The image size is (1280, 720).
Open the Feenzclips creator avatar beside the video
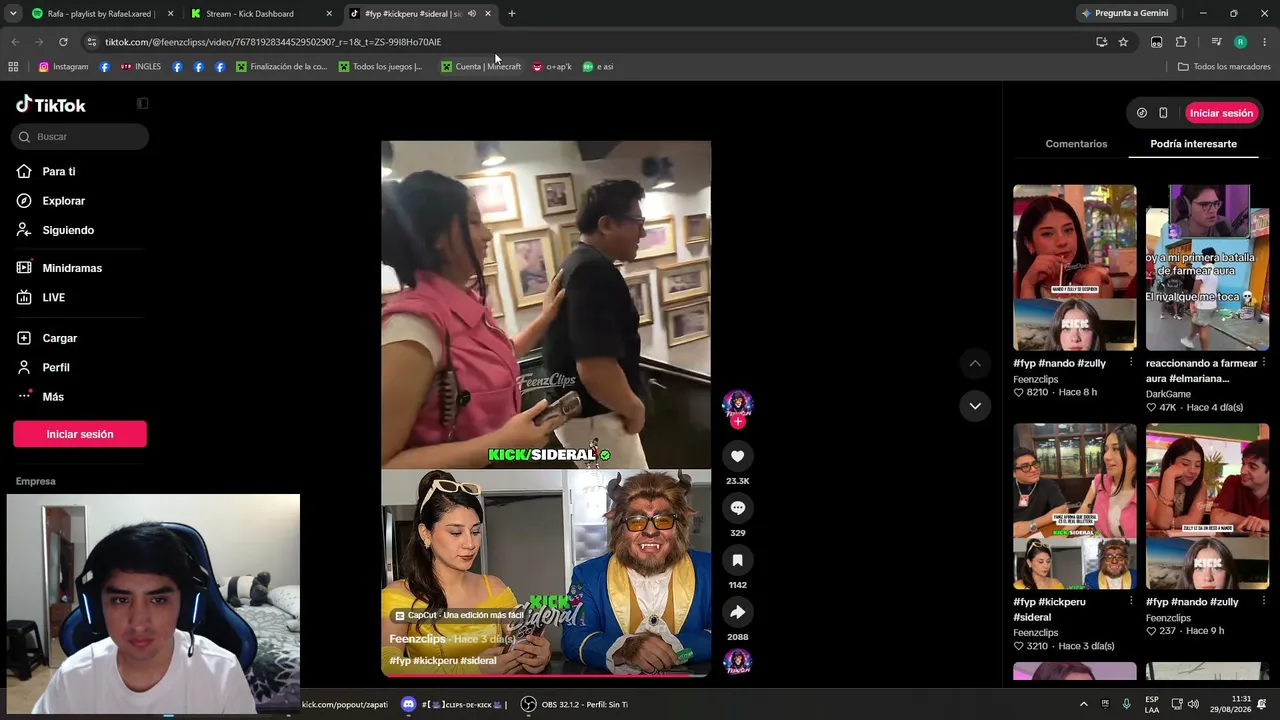point(738,404)
